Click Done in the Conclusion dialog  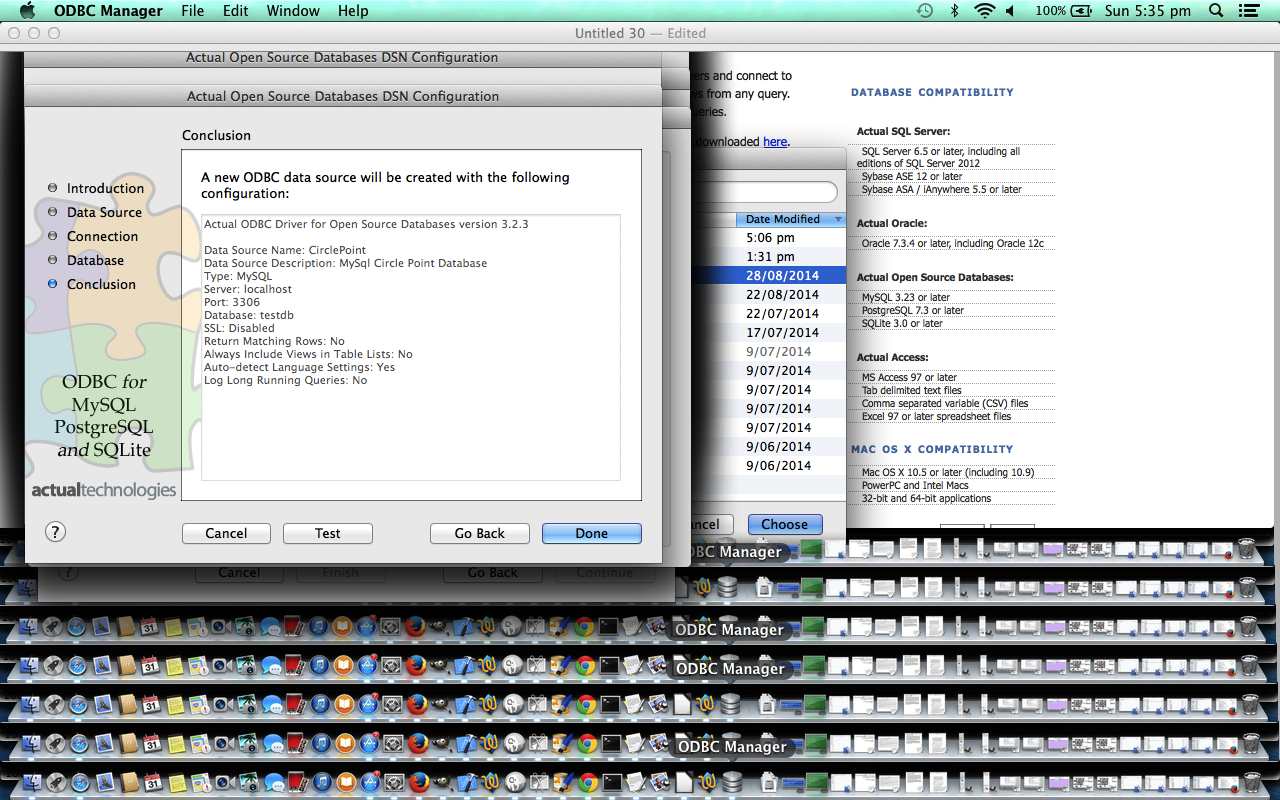(592, 533)
